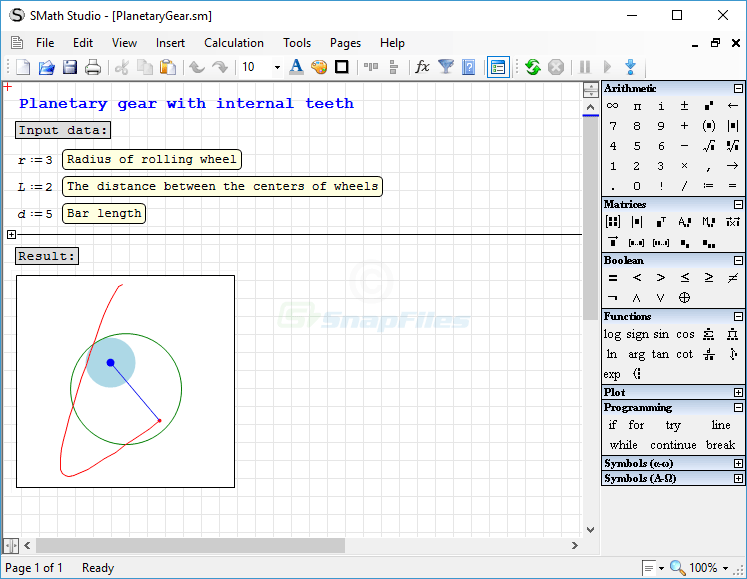
Task: Open the font size 10 dropdown
Action: coord(277,67)
